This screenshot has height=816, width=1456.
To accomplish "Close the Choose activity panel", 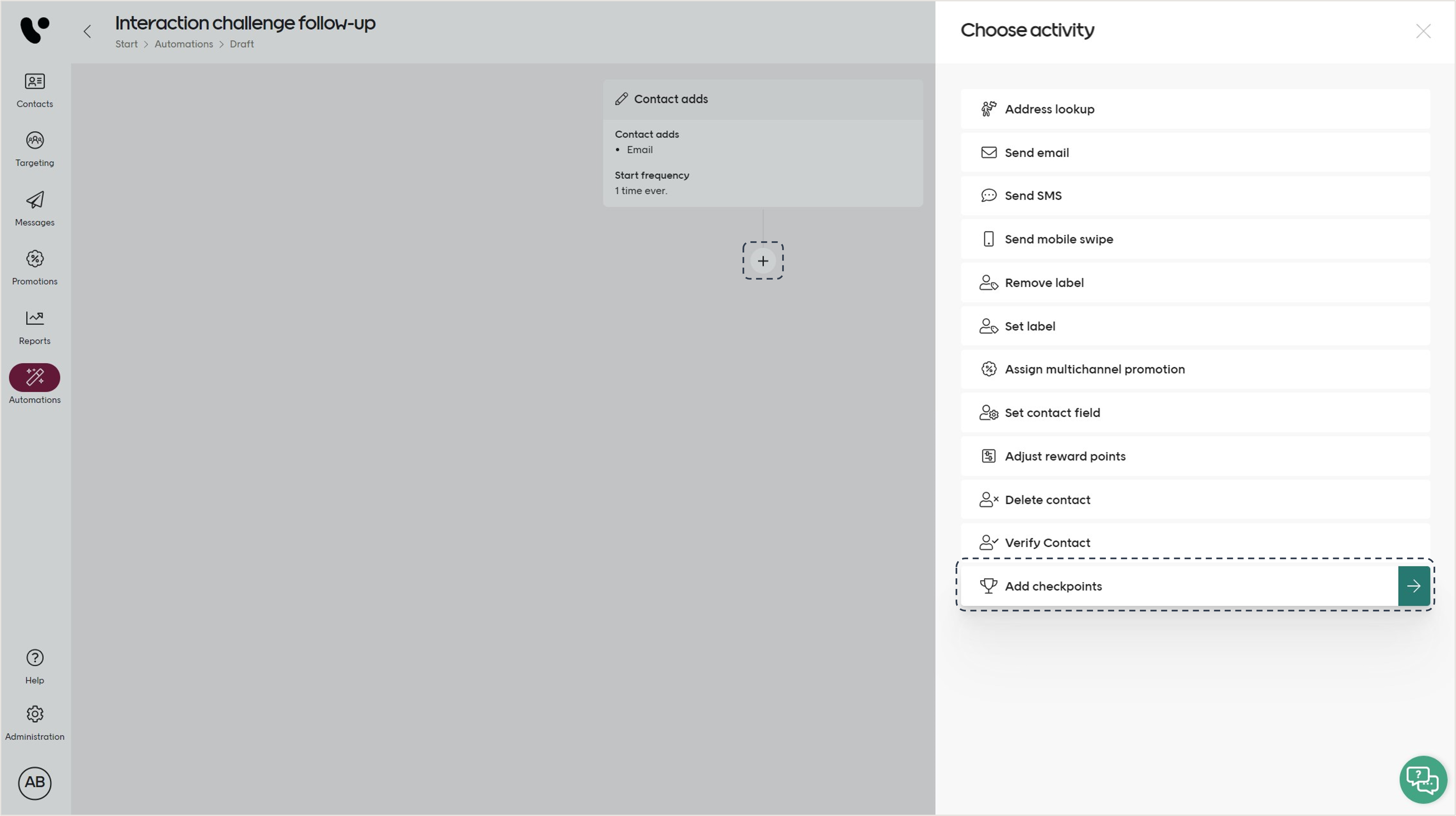I will click(1424, 31).
